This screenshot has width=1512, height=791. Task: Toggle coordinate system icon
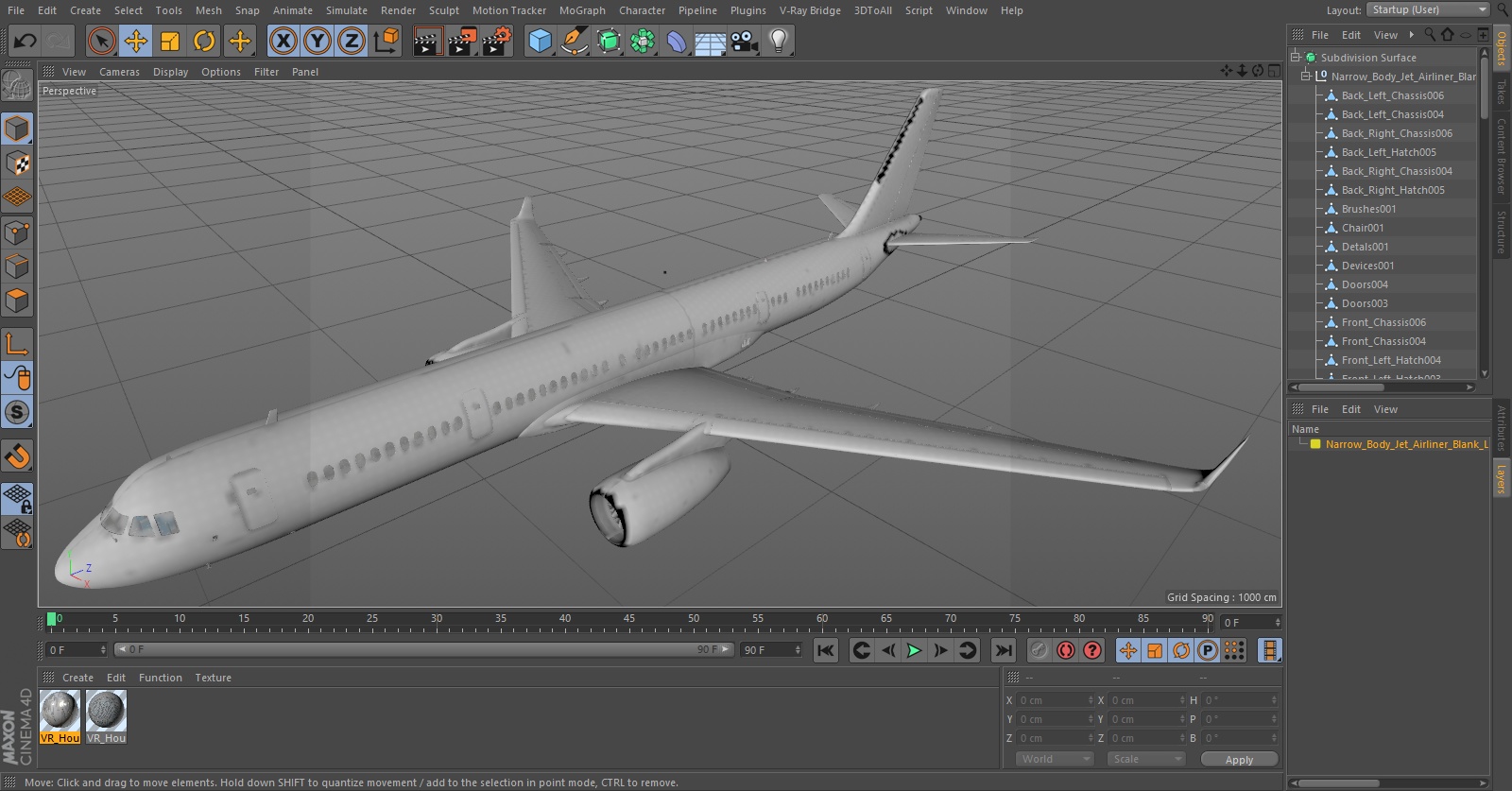coord(387,41)
